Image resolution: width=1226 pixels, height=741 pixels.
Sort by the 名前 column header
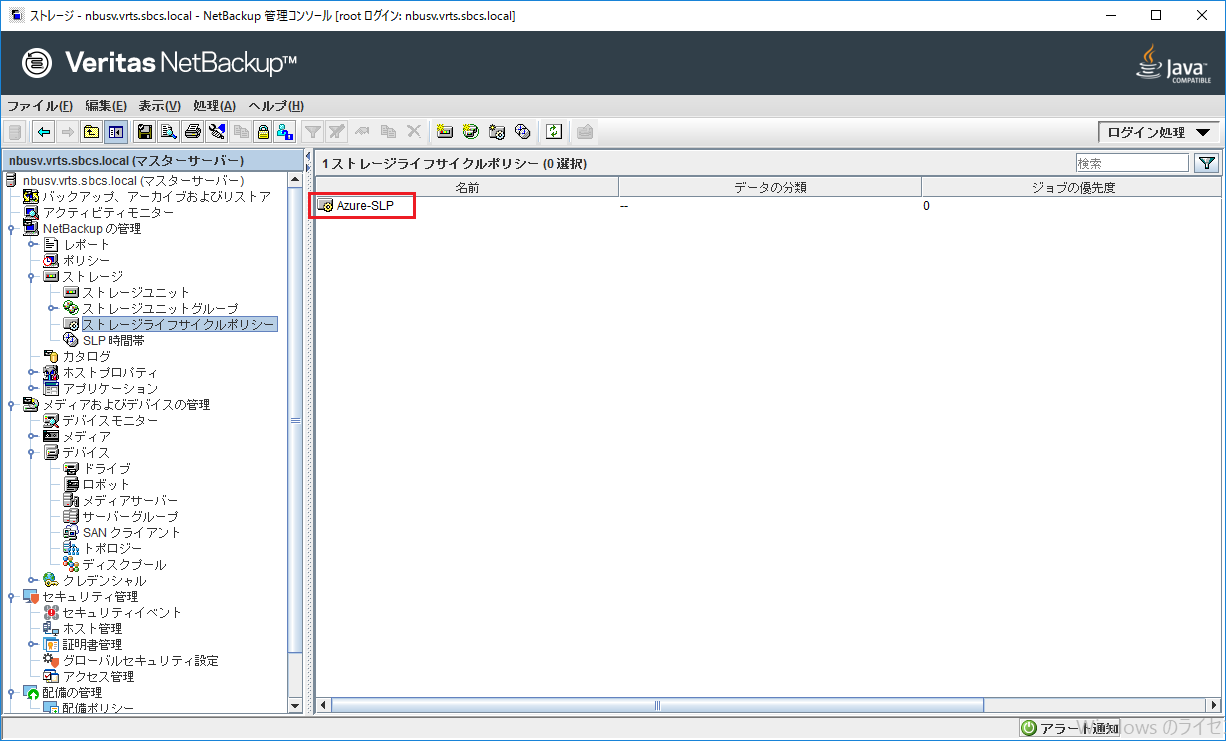467,187
